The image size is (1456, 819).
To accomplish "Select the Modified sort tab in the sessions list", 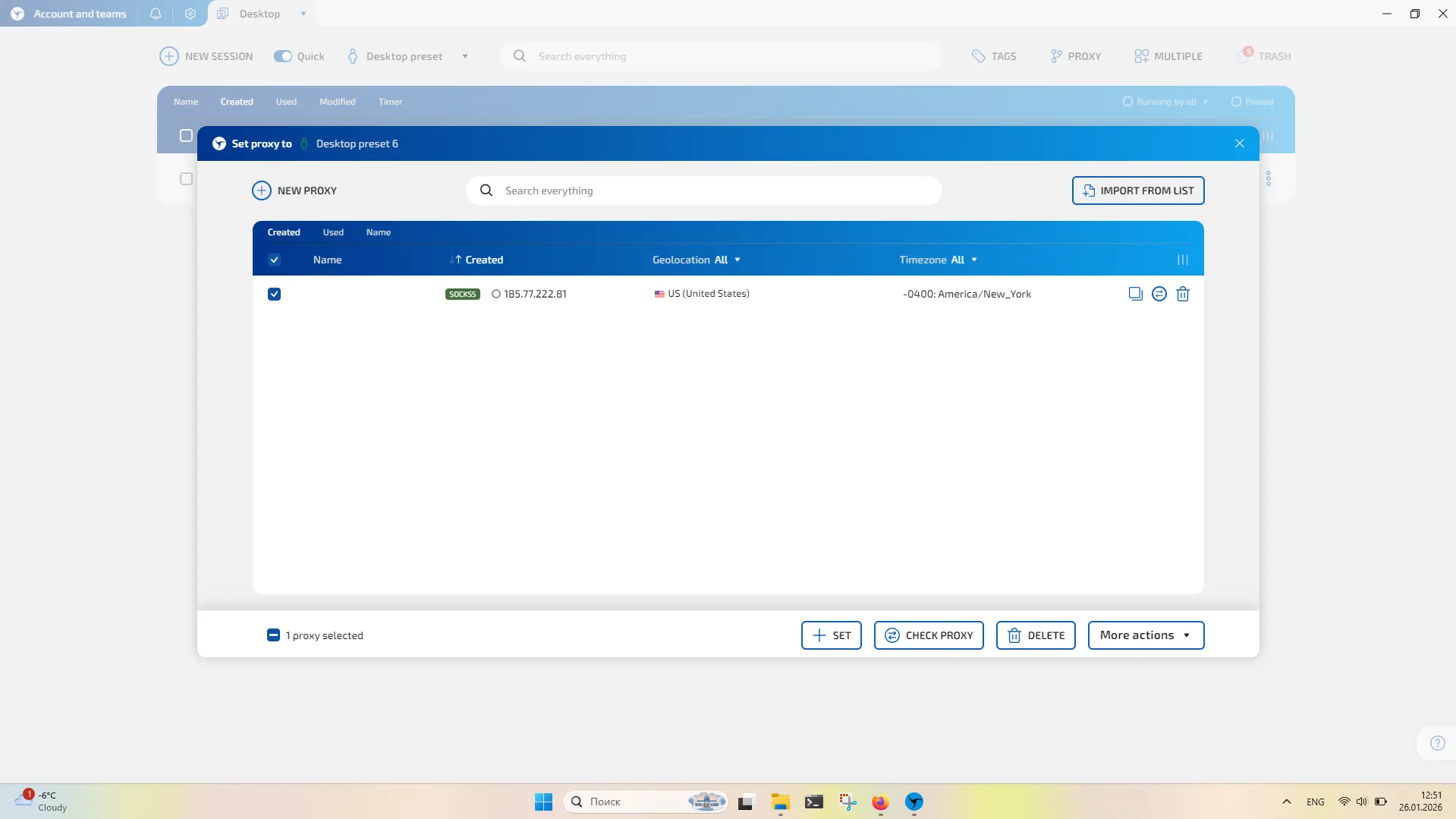I will coord(337,101).
